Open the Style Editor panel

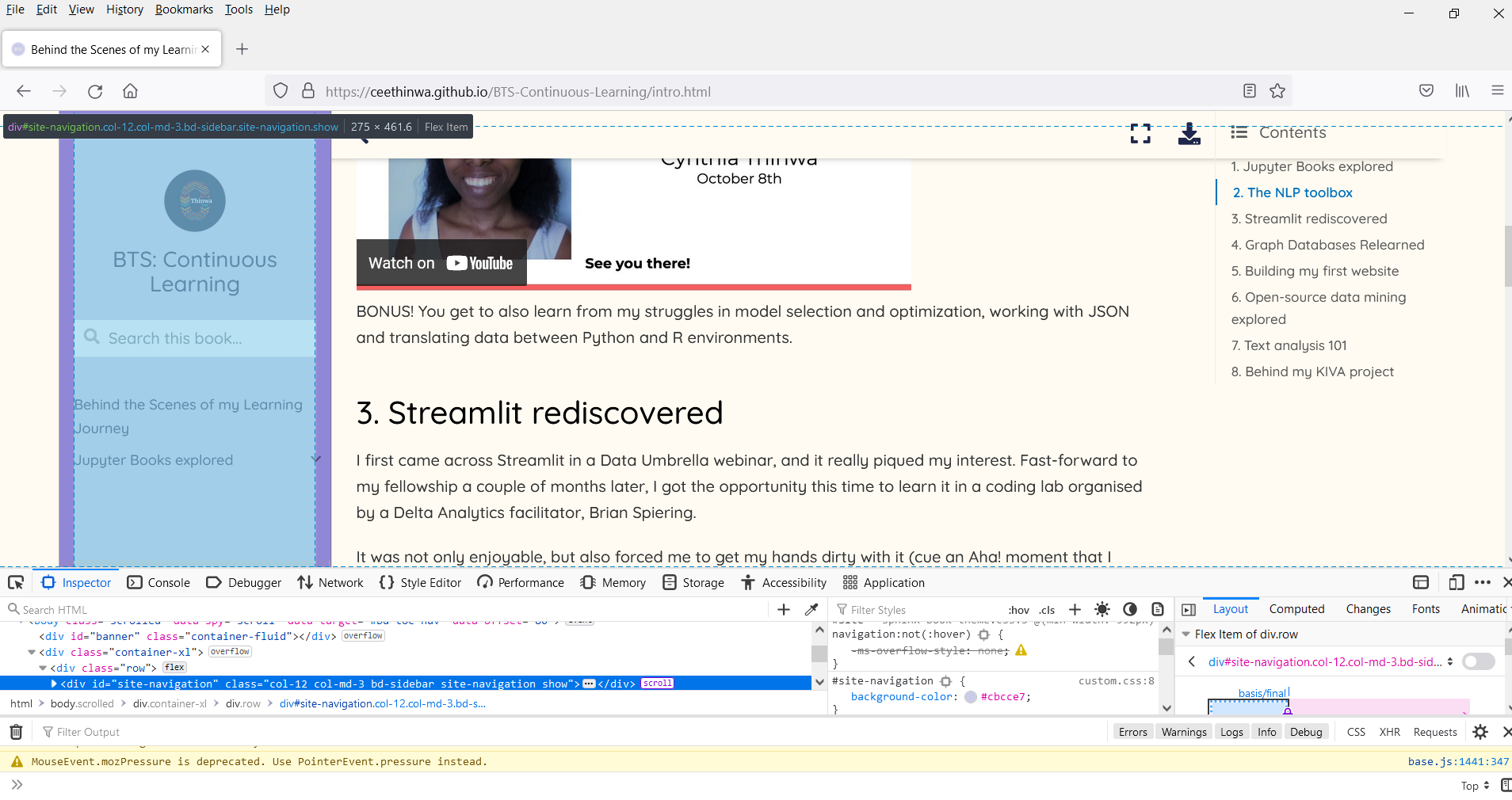(x=420, y=583)
